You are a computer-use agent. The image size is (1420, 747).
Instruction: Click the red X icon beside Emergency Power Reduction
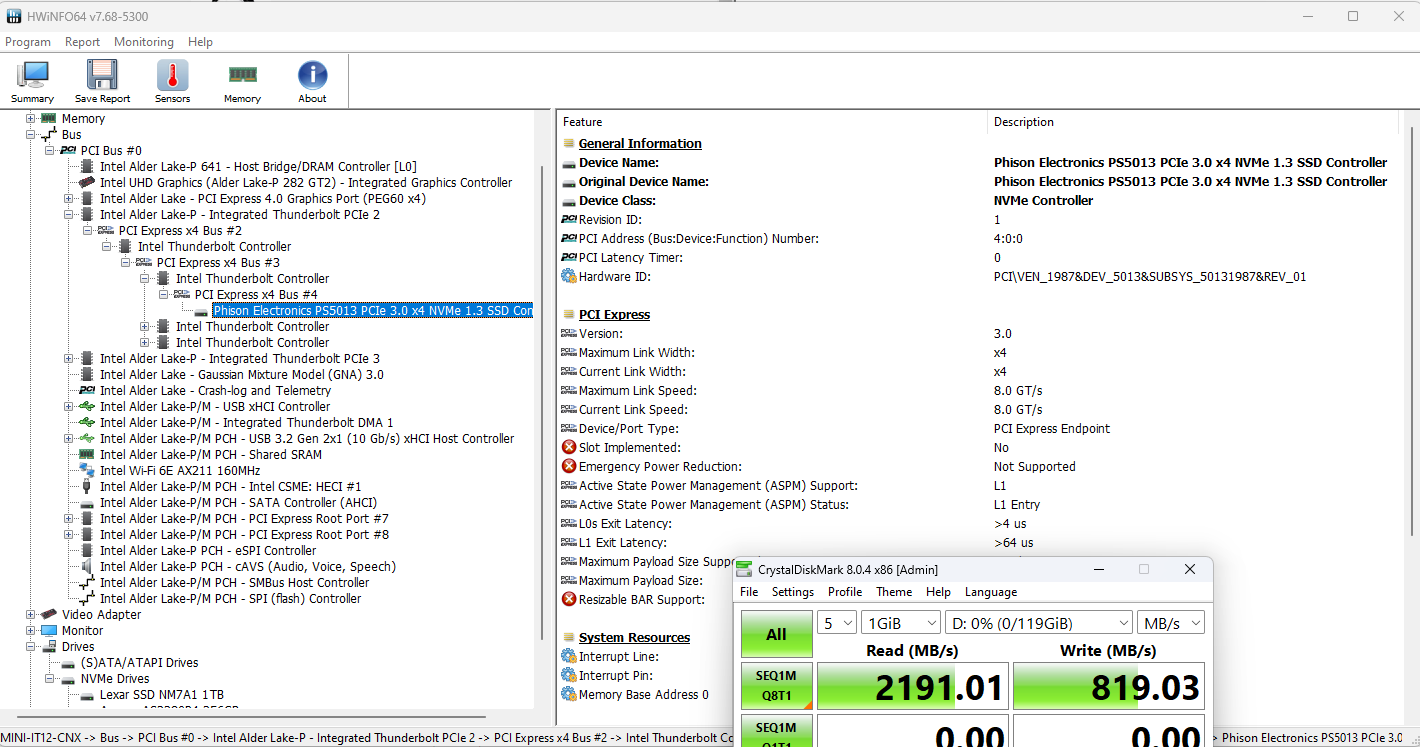click(569, 467)
